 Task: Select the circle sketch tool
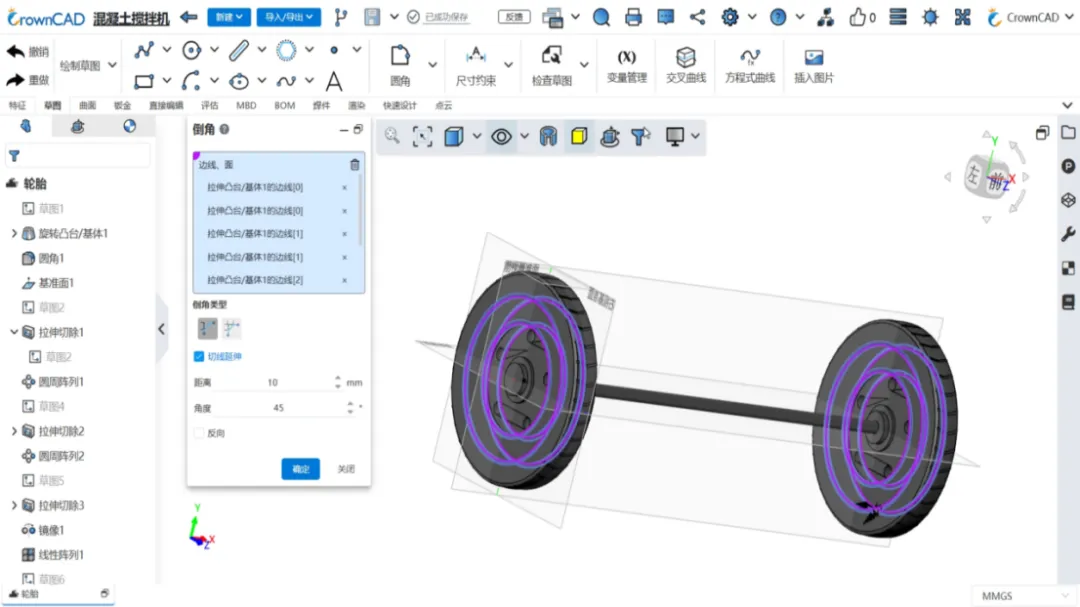(191, 50)
